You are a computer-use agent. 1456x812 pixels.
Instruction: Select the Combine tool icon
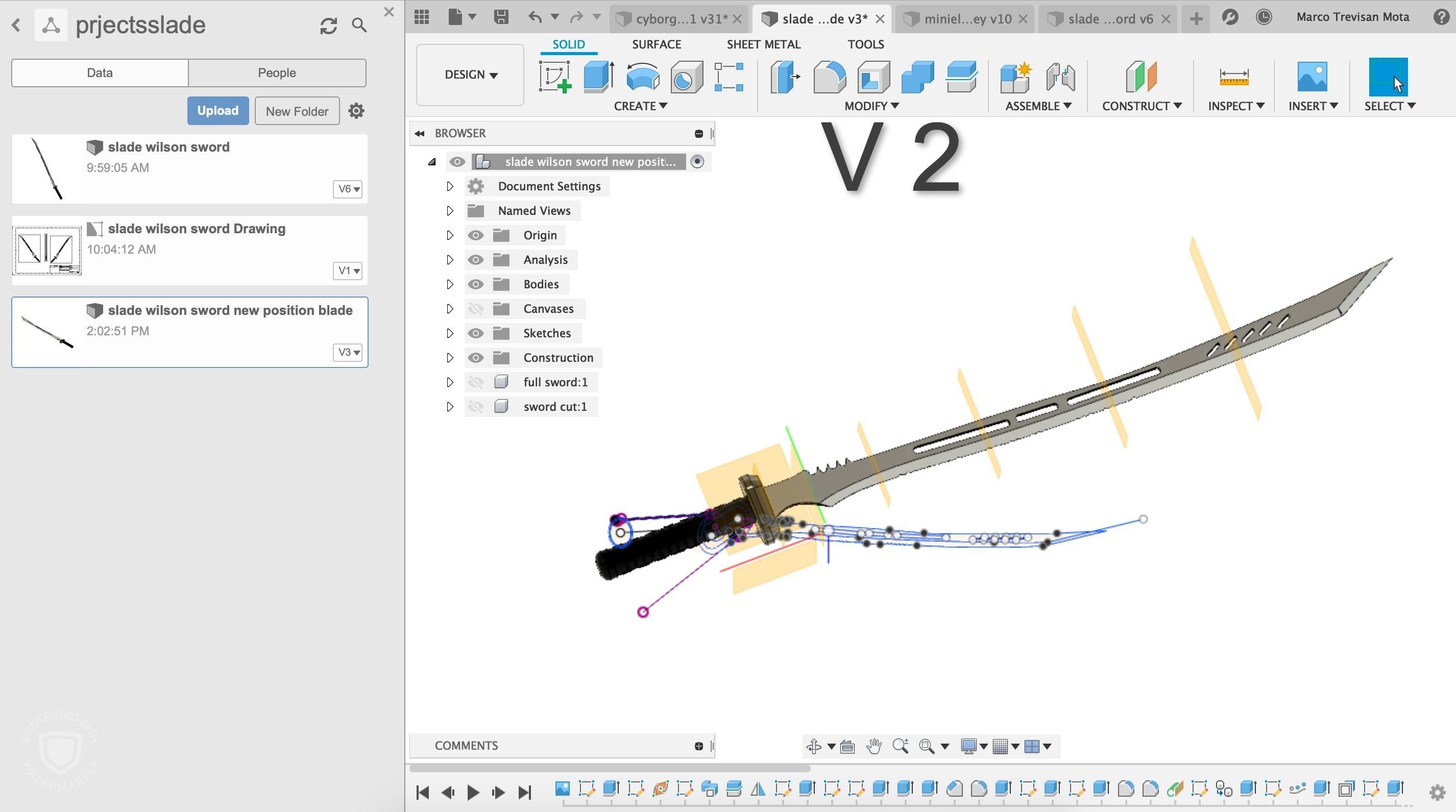click(917, 76)
